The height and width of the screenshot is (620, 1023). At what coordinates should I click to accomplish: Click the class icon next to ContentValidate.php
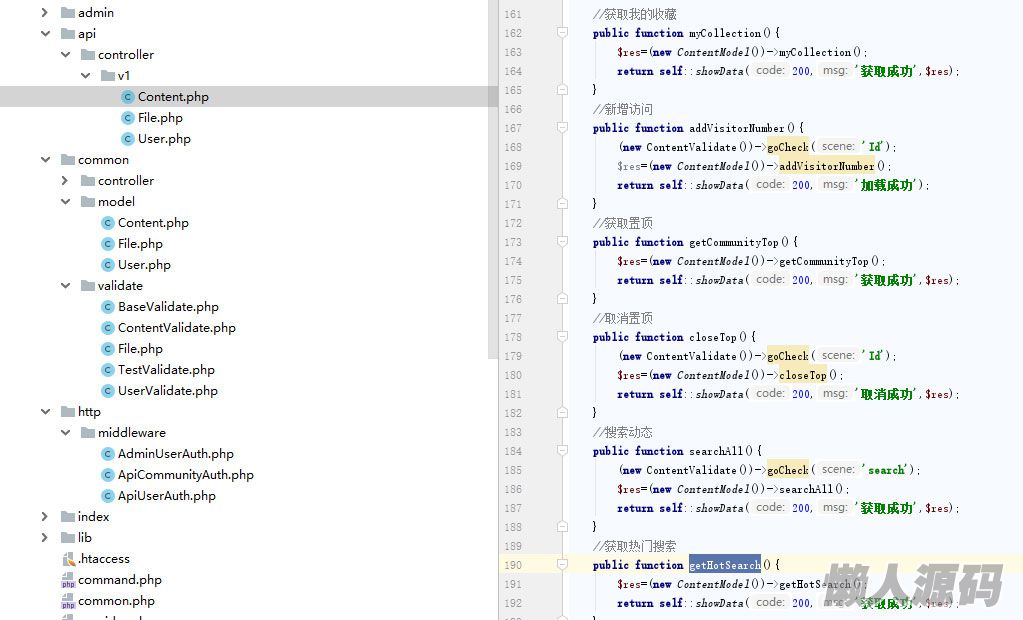[x=108, y=328]
